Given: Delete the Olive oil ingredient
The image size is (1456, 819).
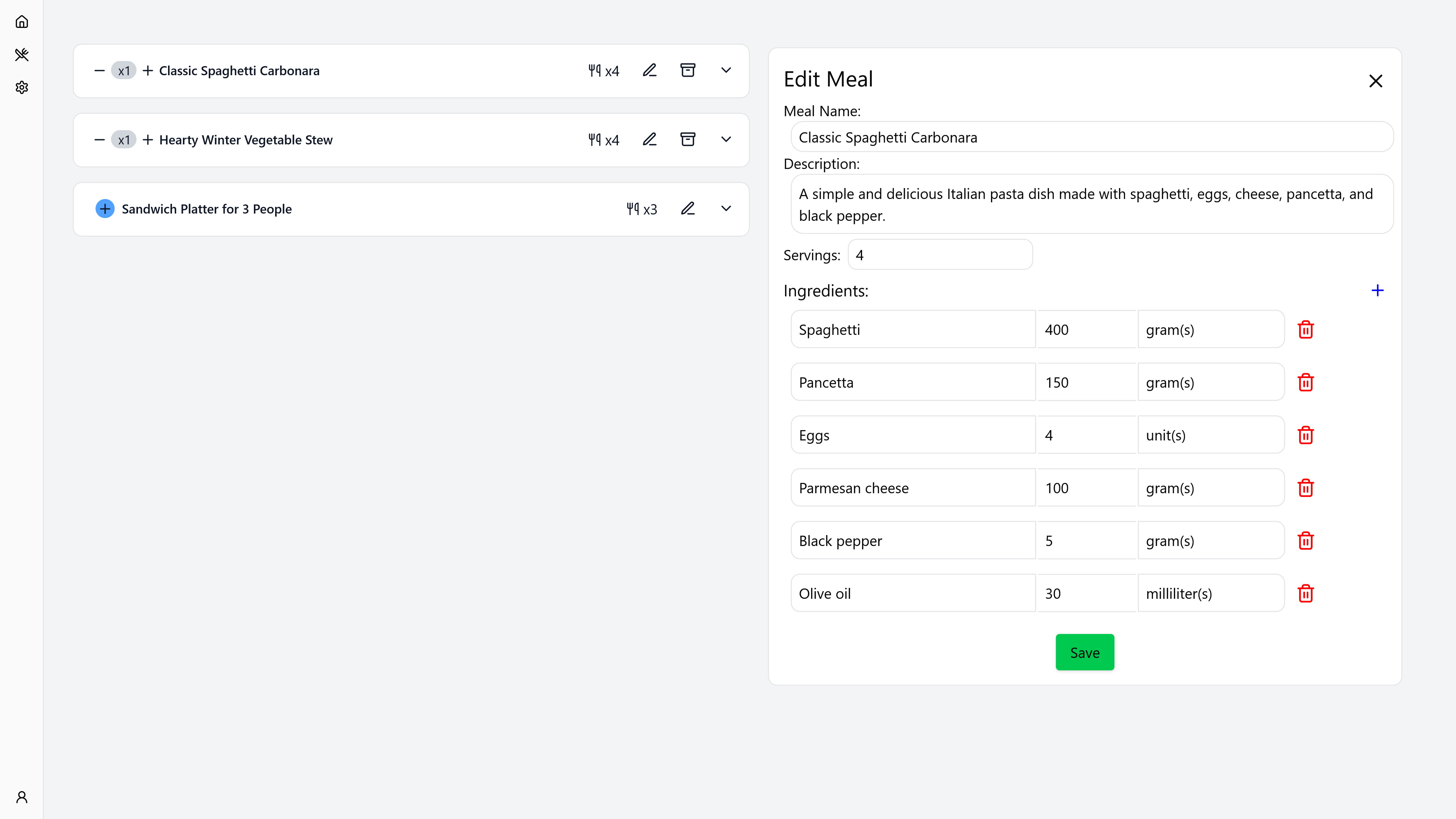Looking at the screenshot, I should pos(1305,594).
